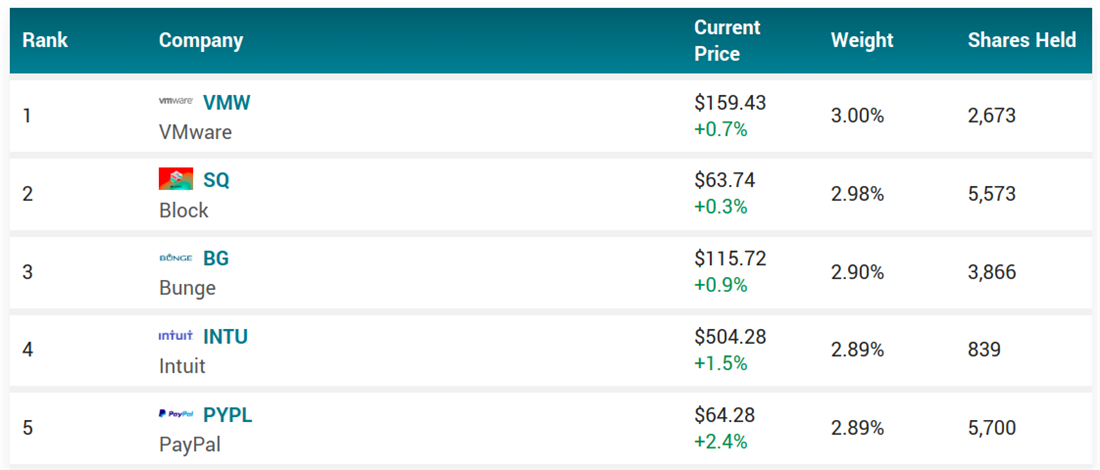The image size is (1100, 470).
Task: Click the Block SQ logo icon
Action: point(176,180)
